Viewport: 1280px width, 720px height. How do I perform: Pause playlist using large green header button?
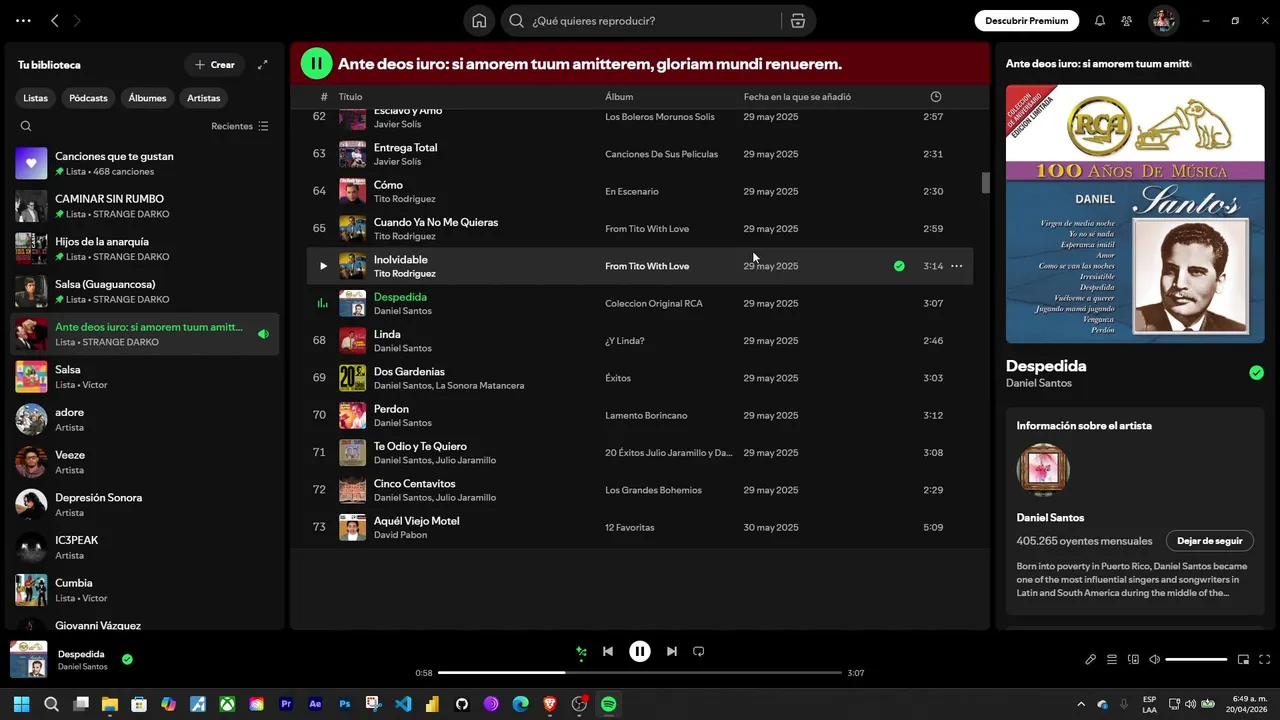(316, 64)
